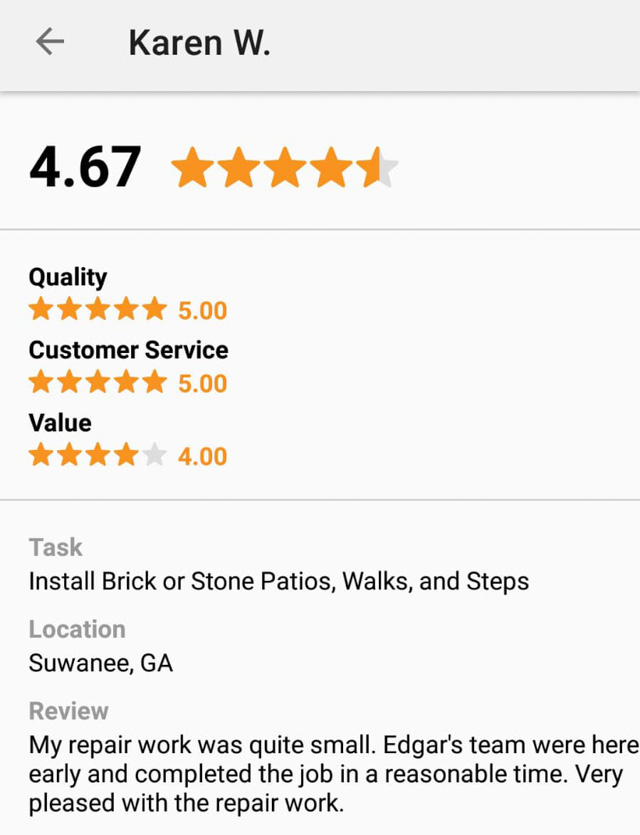Click the Review section heading
Image resolution: width=640 pixels, height=835 pixels.
click(x=69, y=711)
